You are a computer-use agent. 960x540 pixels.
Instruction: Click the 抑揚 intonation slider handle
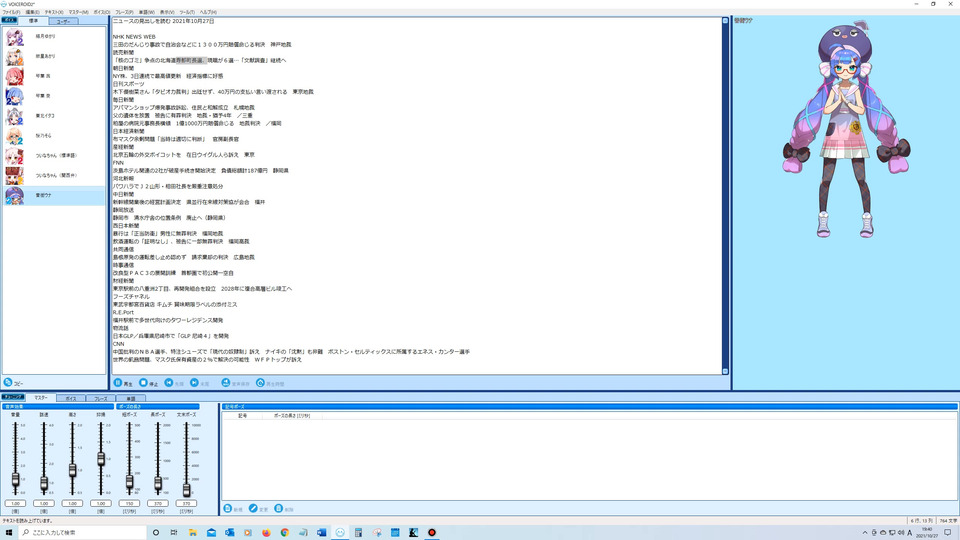click(101, 459)
